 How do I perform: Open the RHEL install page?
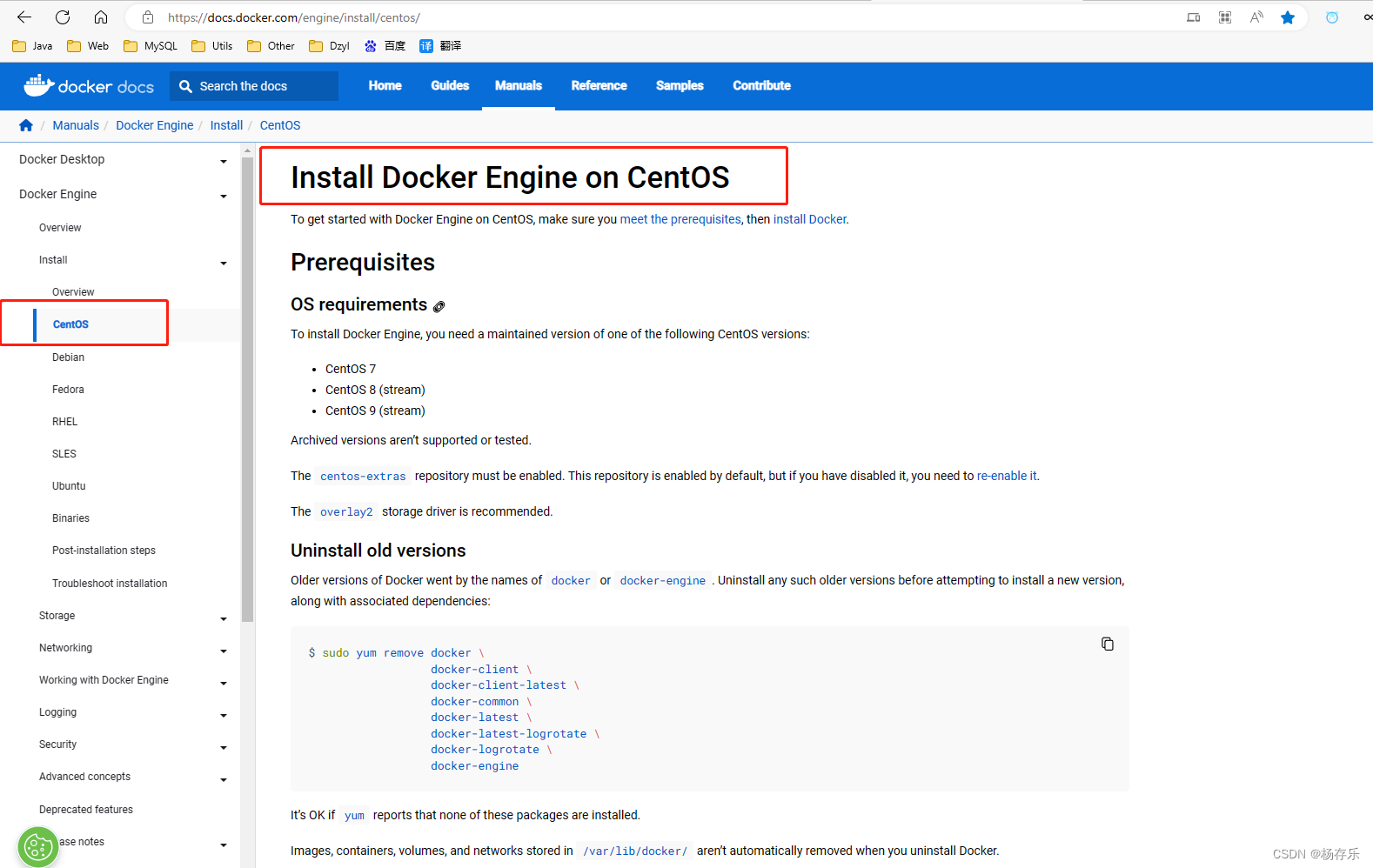(x=64, y=422)
